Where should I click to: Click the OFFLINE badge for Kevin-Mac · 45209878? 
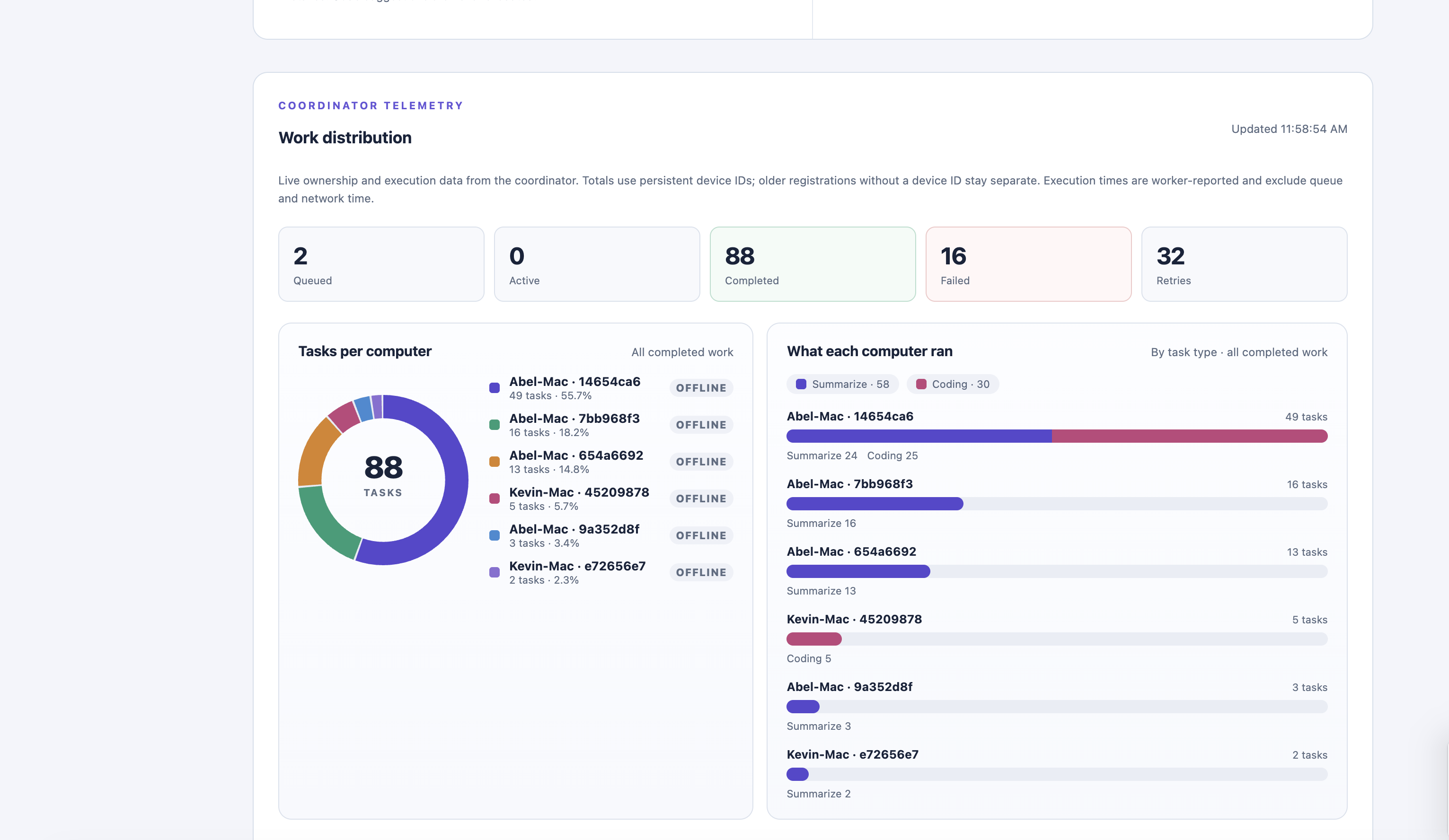tap(701, 498)
